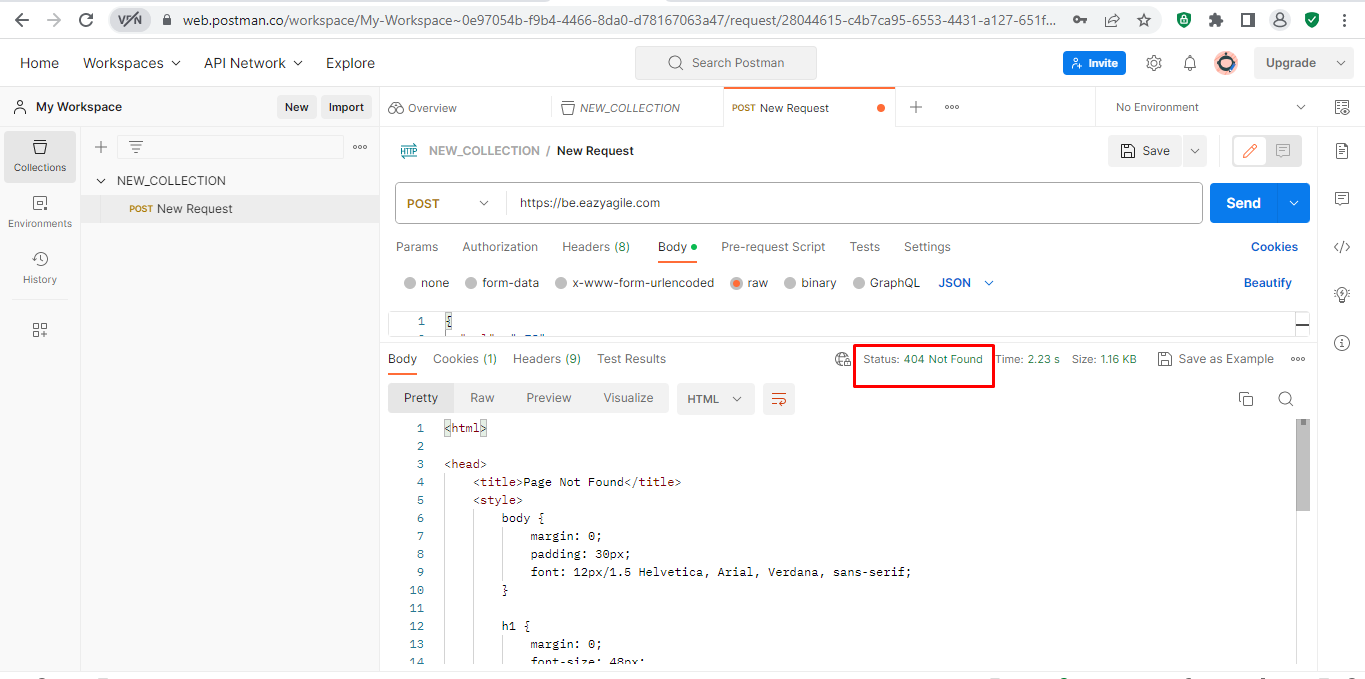
Task: Bookmark page with star icon
Action: pos(1143,20)
